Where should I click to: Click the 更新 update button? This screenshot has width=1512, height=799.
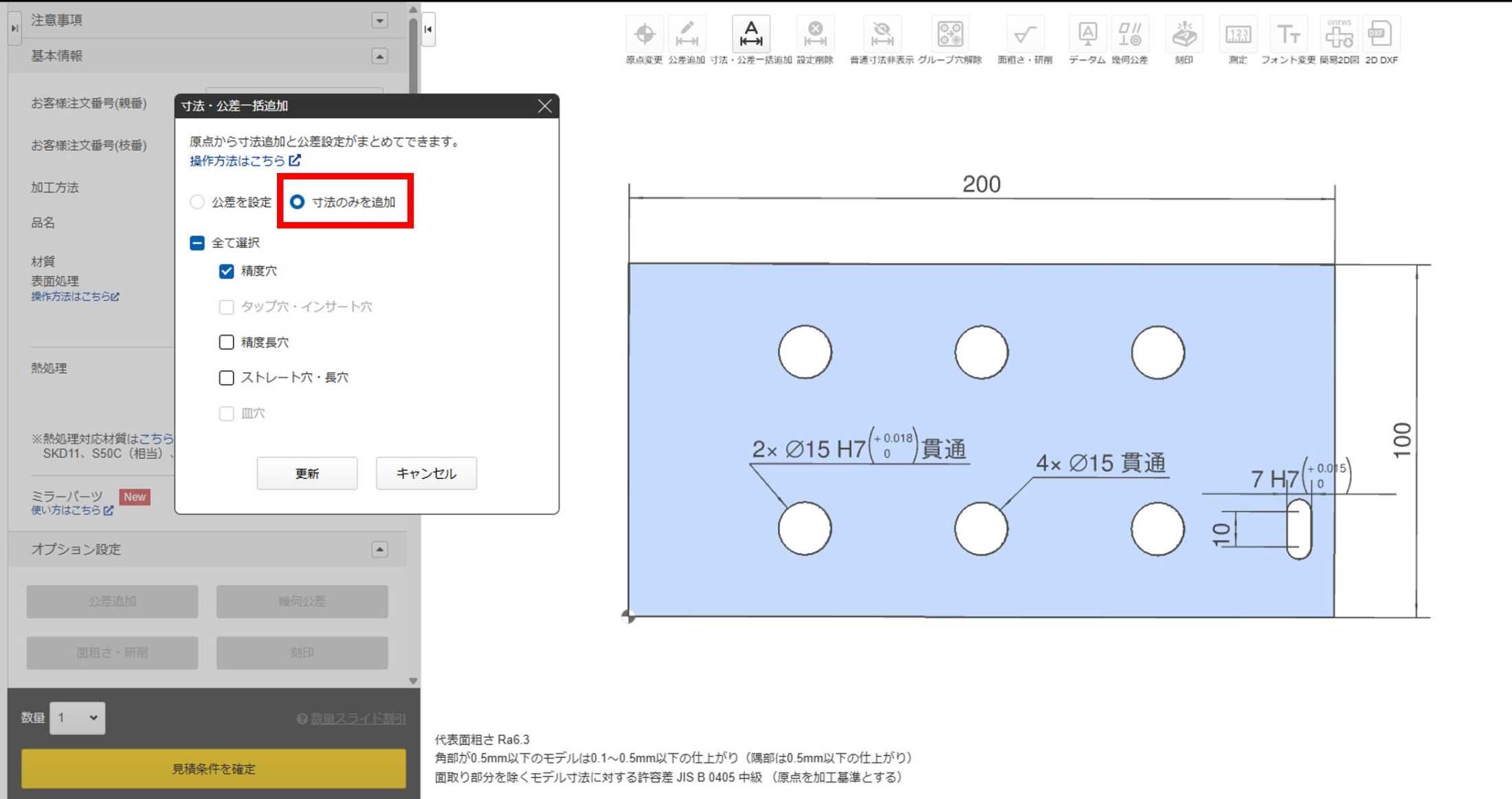click(307, 473)
